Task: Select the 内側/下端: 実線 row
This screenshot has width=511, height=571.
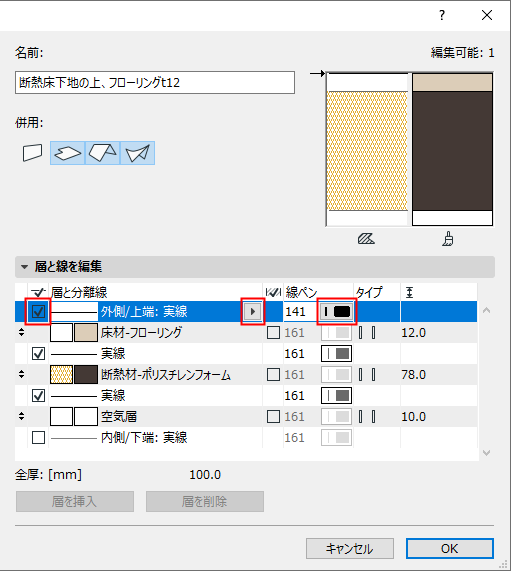Action: (x=246, y=437)
